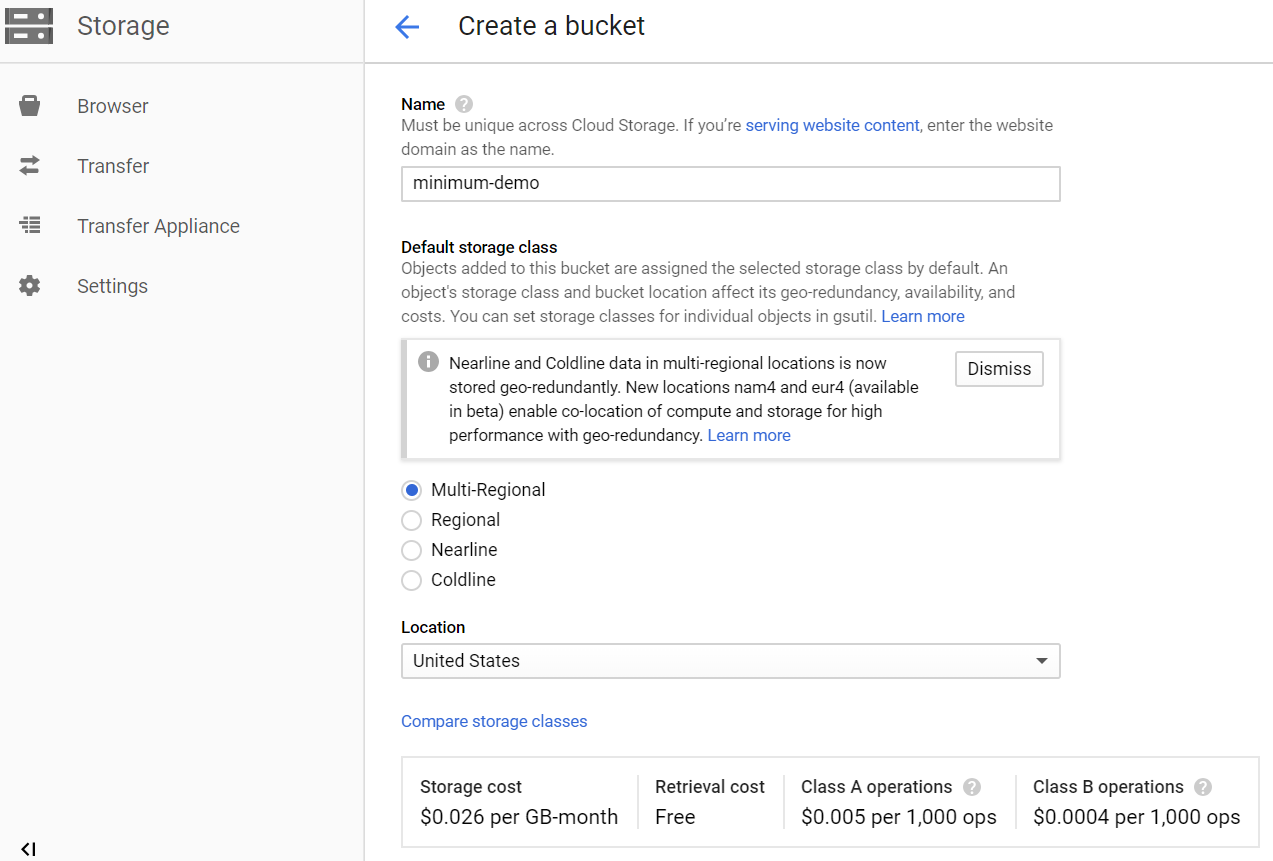Select the Multi-Regional storage class
Image resolution: width=1273 pixels, height=861 pixels.
pyautogui.click(x=411, y=490)
